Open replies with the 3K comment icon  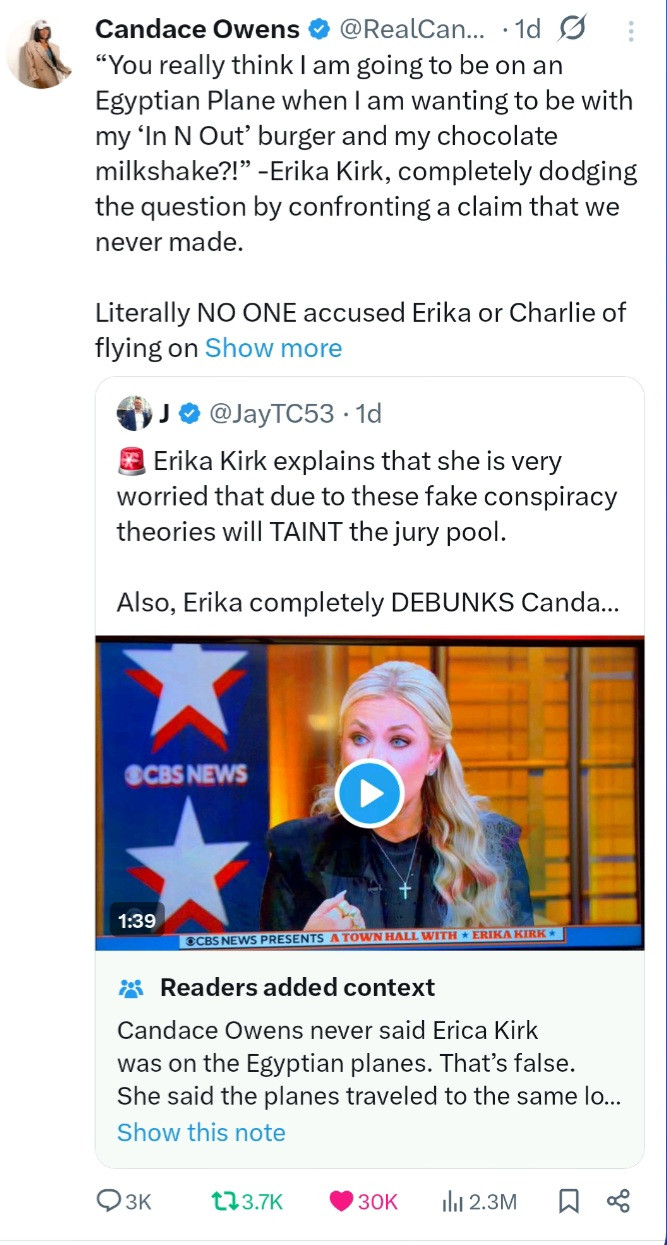click(x=109, y=1201)
